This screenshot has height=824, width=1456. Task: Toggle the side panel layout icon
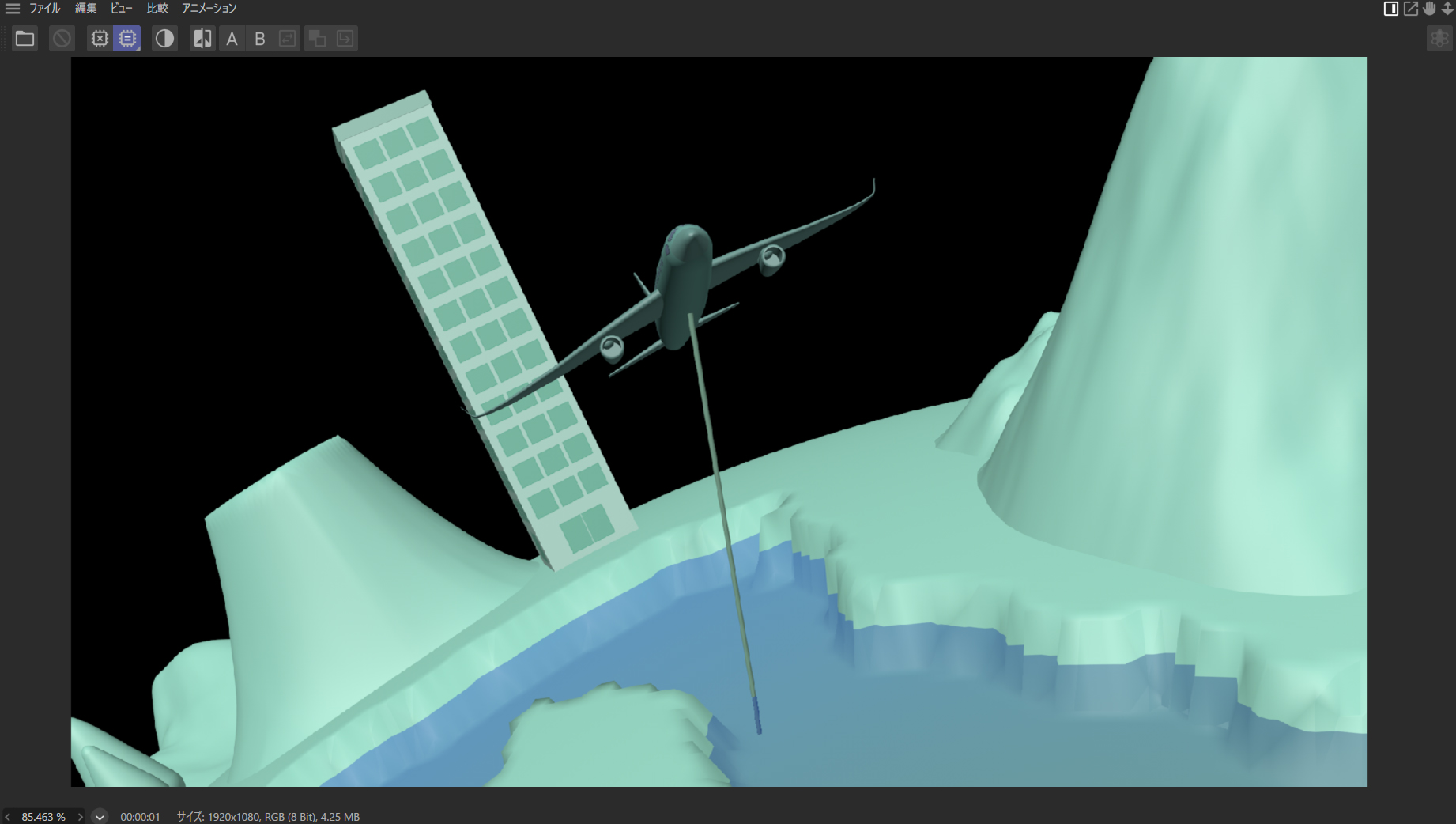[x=1390, y=9]
